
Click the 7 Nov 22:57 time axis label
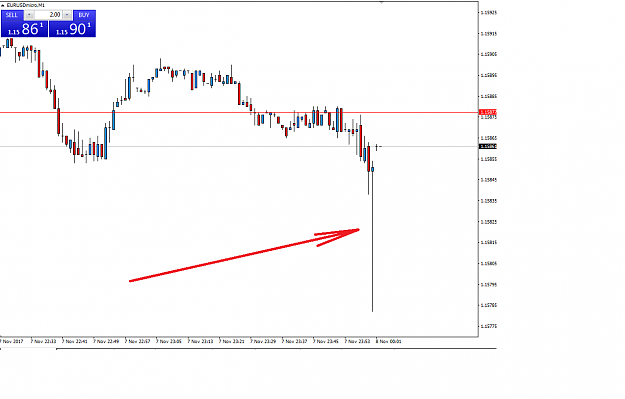(138, 342)
